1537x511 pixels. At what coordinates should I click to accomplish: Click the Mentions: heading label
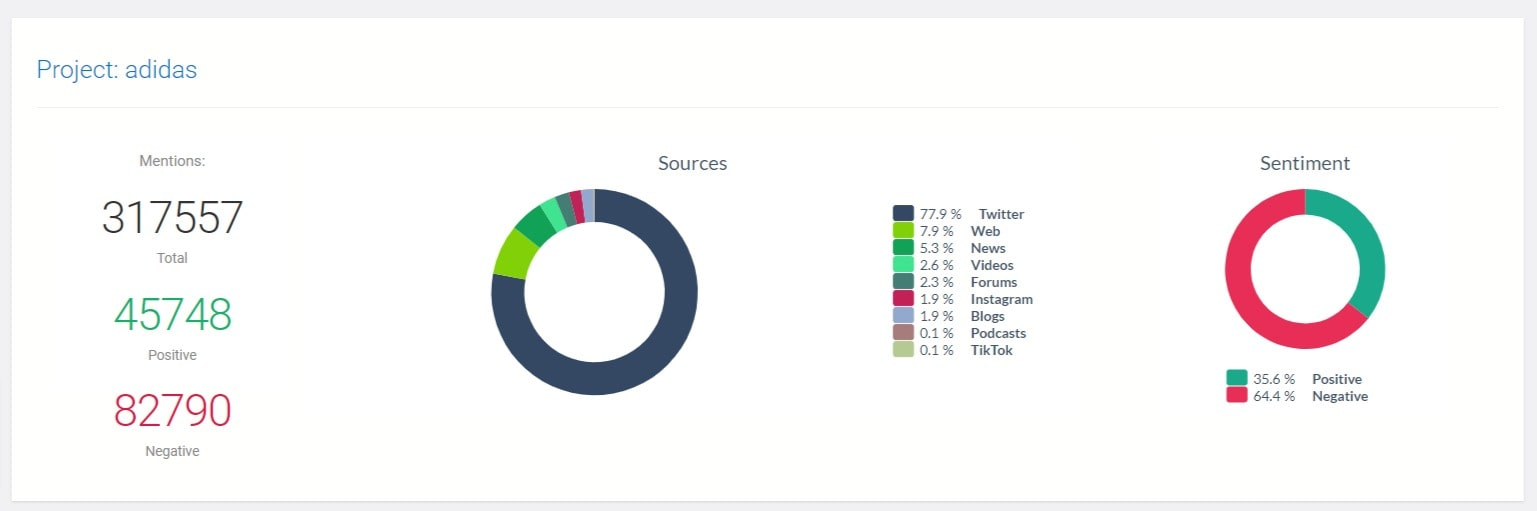click(x=172, y=160)
